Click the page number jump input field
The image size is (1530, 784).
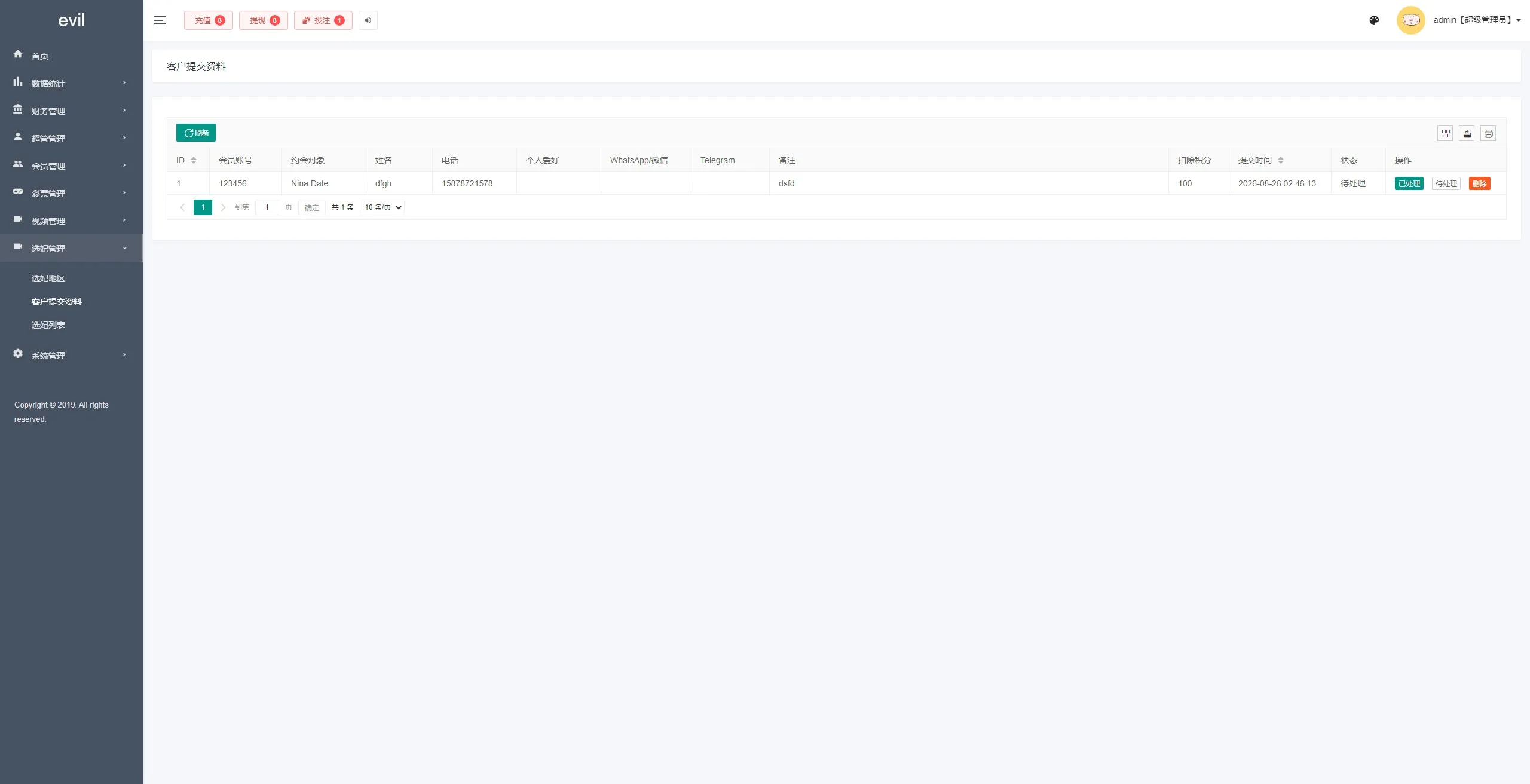(x=267, y=207)
